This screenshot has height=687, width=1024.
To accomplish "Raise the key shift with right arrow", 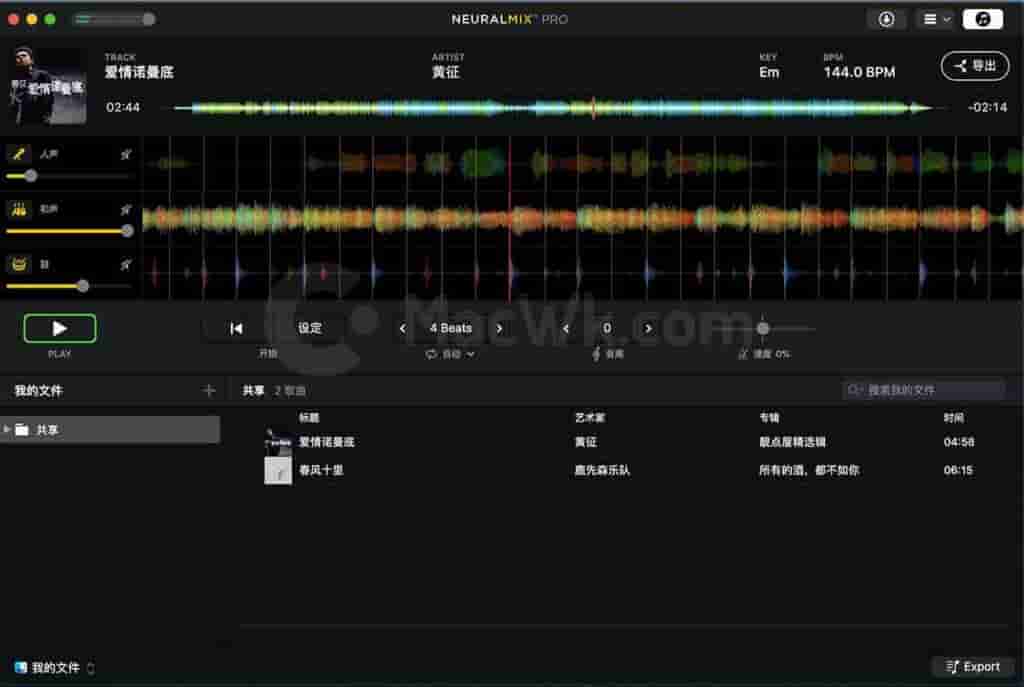I will click(x=648, y=328).
